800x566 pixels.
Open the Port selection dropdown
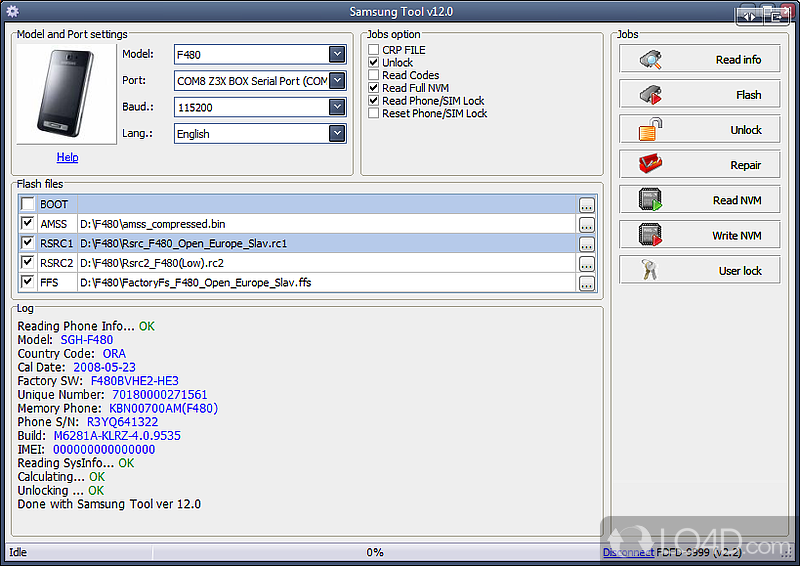pos(337,80)
